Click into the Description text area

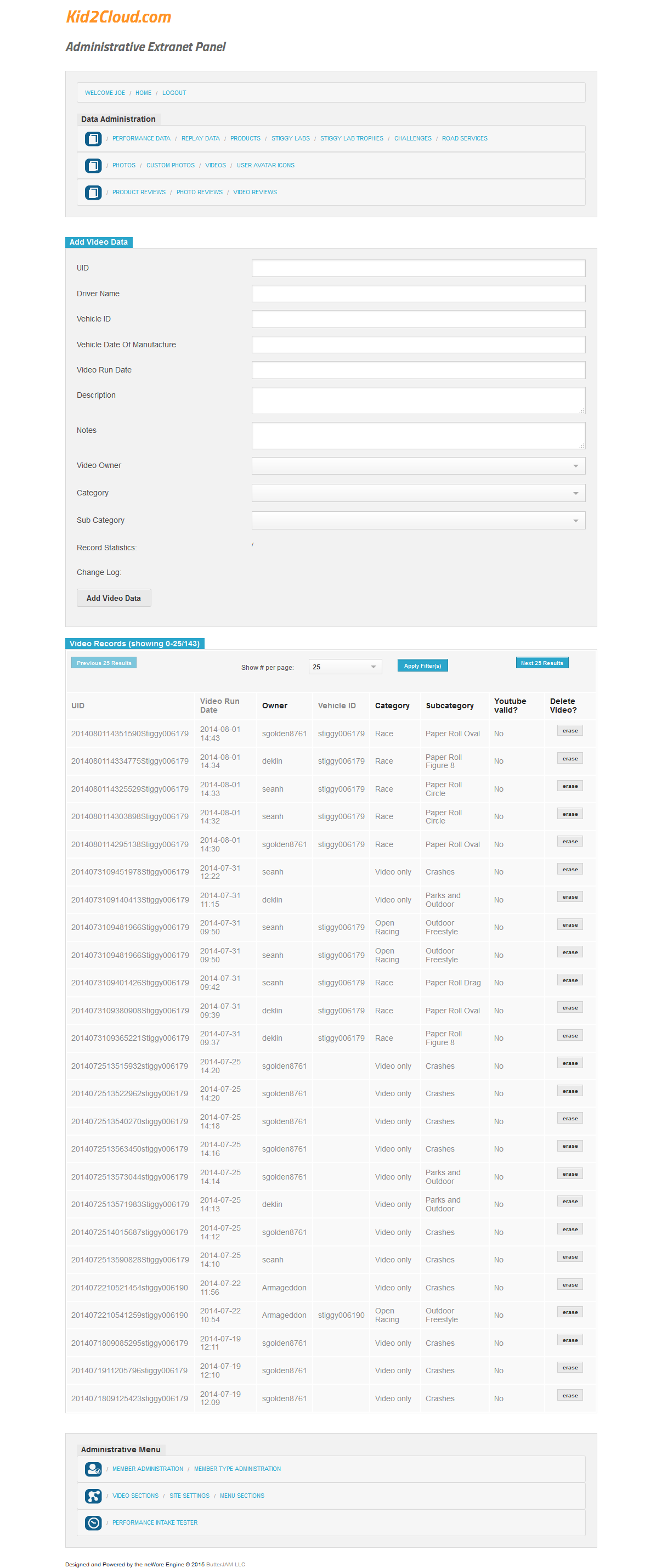(x=418, y=401)
